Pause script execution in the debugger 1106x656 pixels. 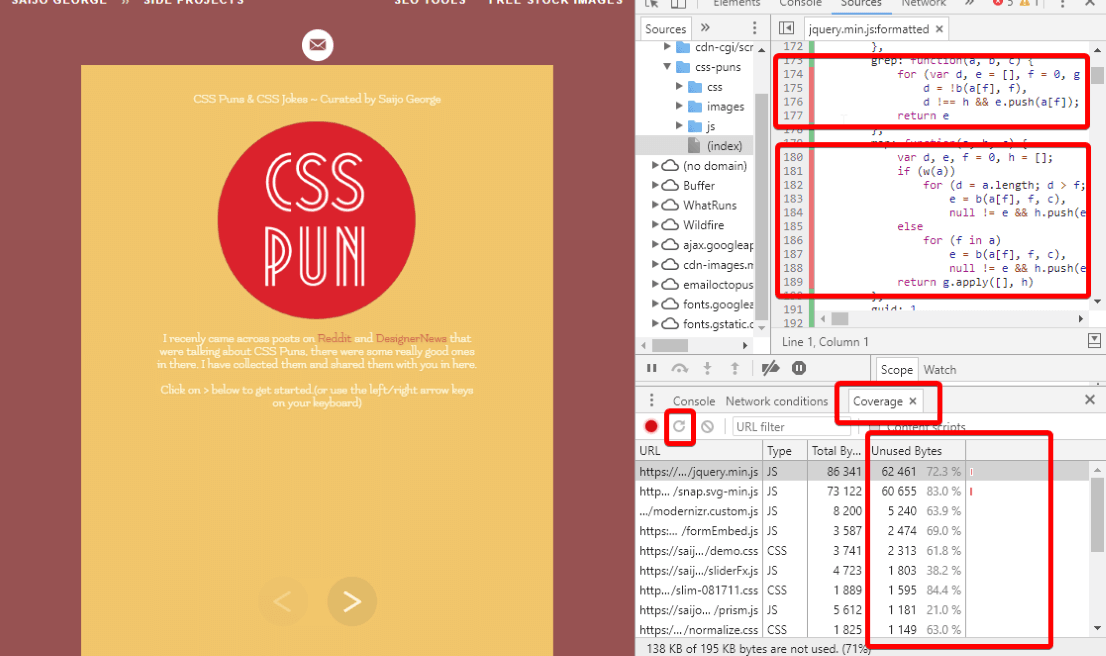pos(652,368)
